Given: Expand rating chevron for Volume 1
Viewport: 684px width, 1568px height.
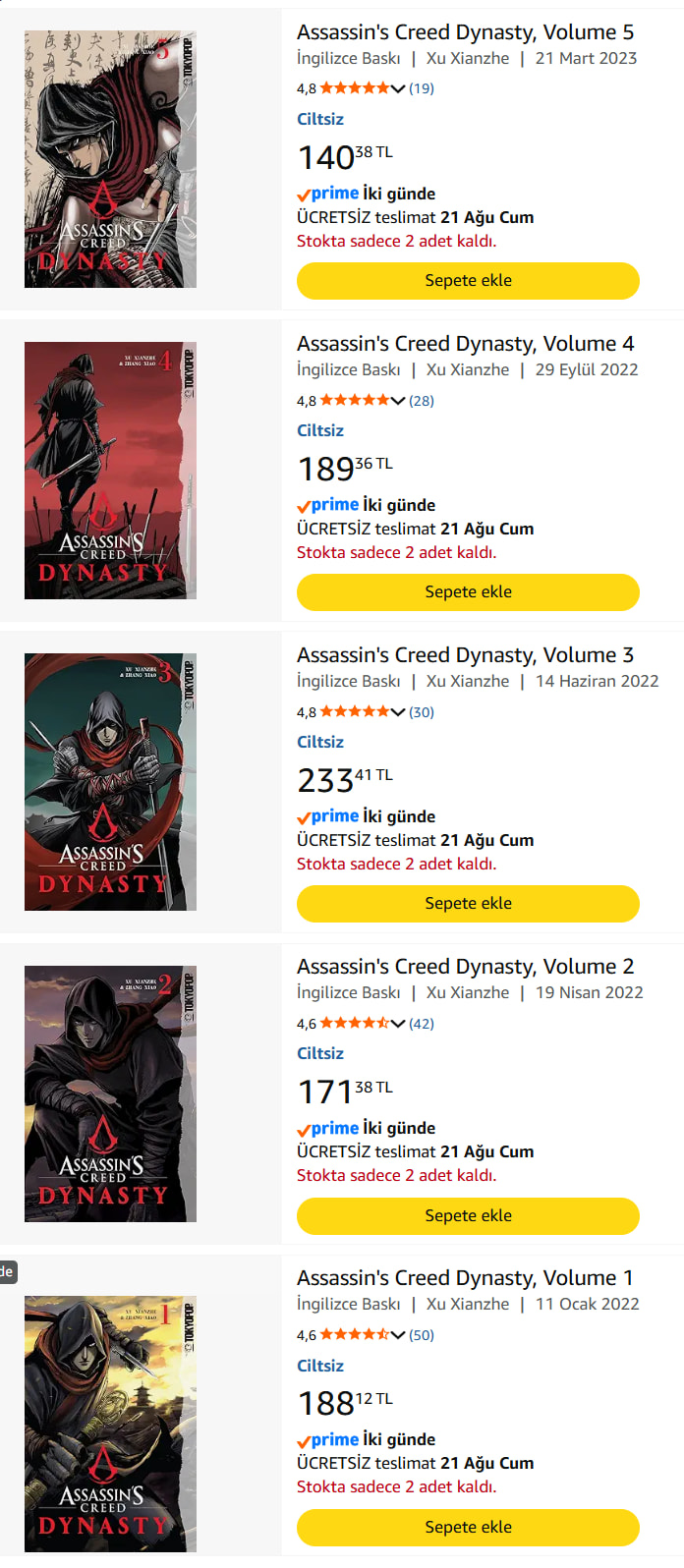Looking at the screenshot, I should [x=398, y=1334].
